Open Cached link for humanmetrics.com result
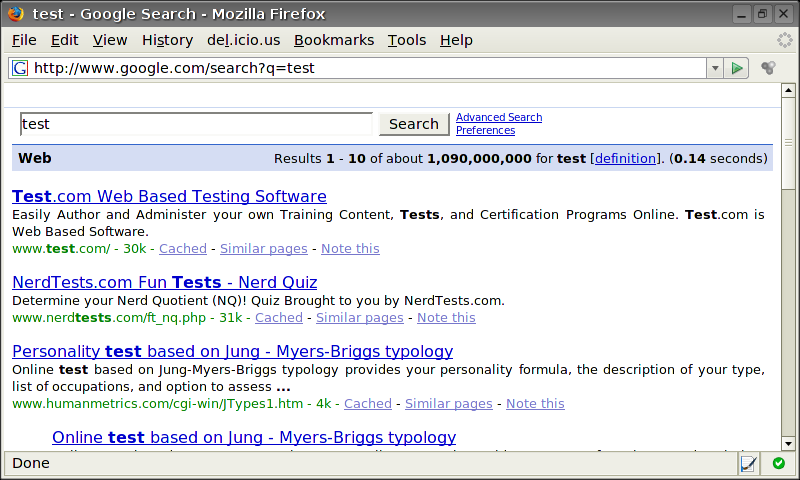The image size is (800, 480). 367,403
